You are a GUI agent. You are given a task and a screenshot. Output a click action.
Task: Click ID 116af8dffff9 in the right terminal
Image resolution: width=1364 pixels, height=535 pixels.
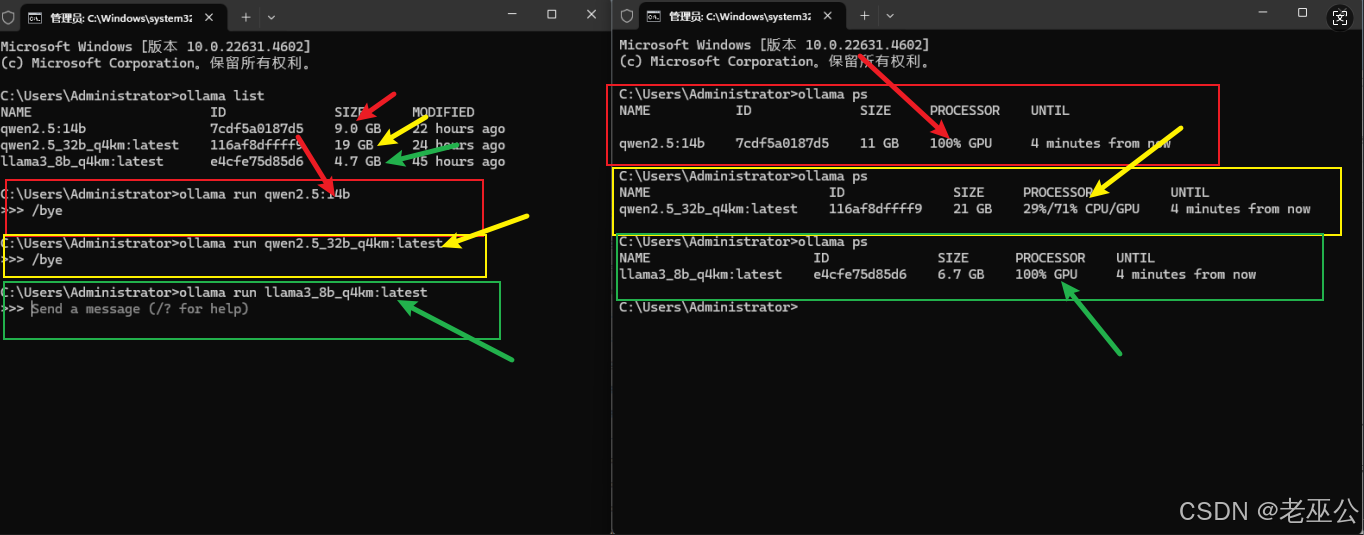[x=876, y=209]
